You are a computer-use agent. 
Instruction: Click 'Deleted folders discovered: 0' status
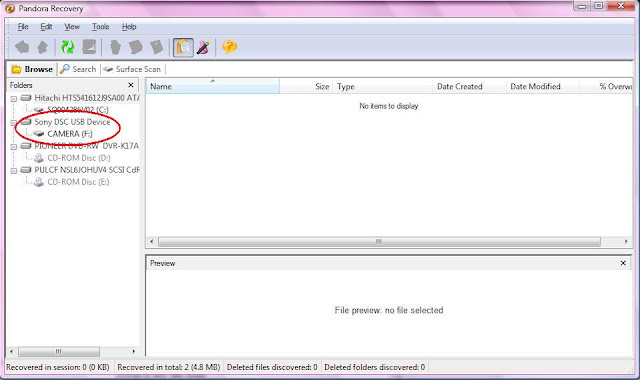pos(374,367)
